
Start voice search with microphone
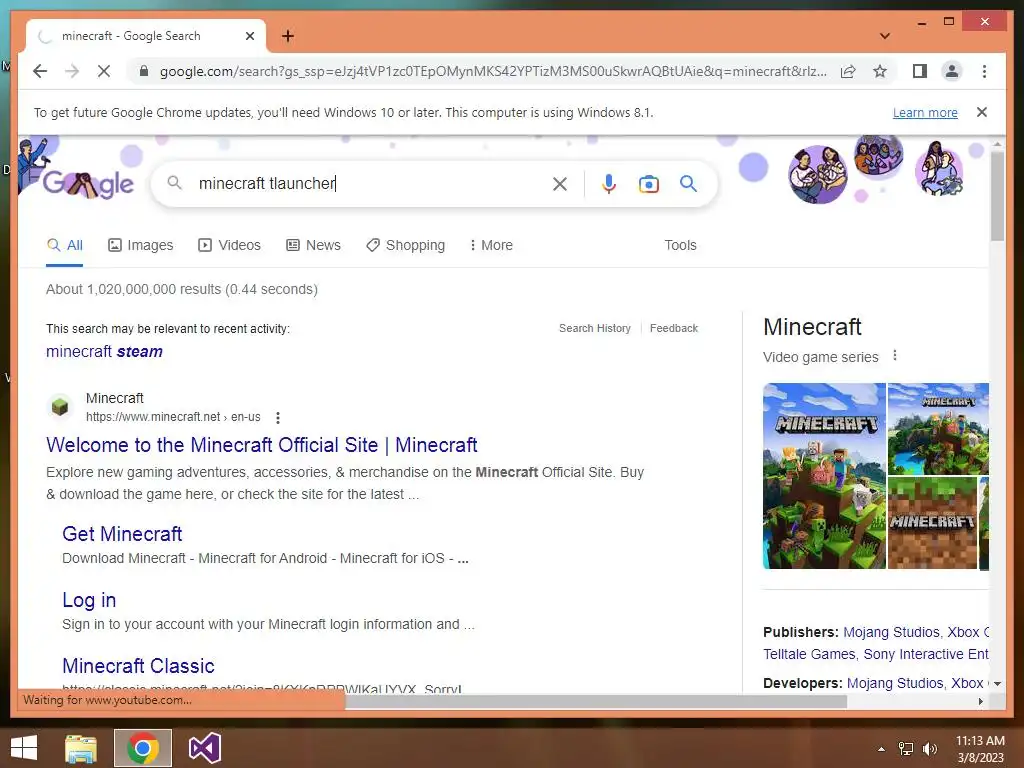(609, 184)
